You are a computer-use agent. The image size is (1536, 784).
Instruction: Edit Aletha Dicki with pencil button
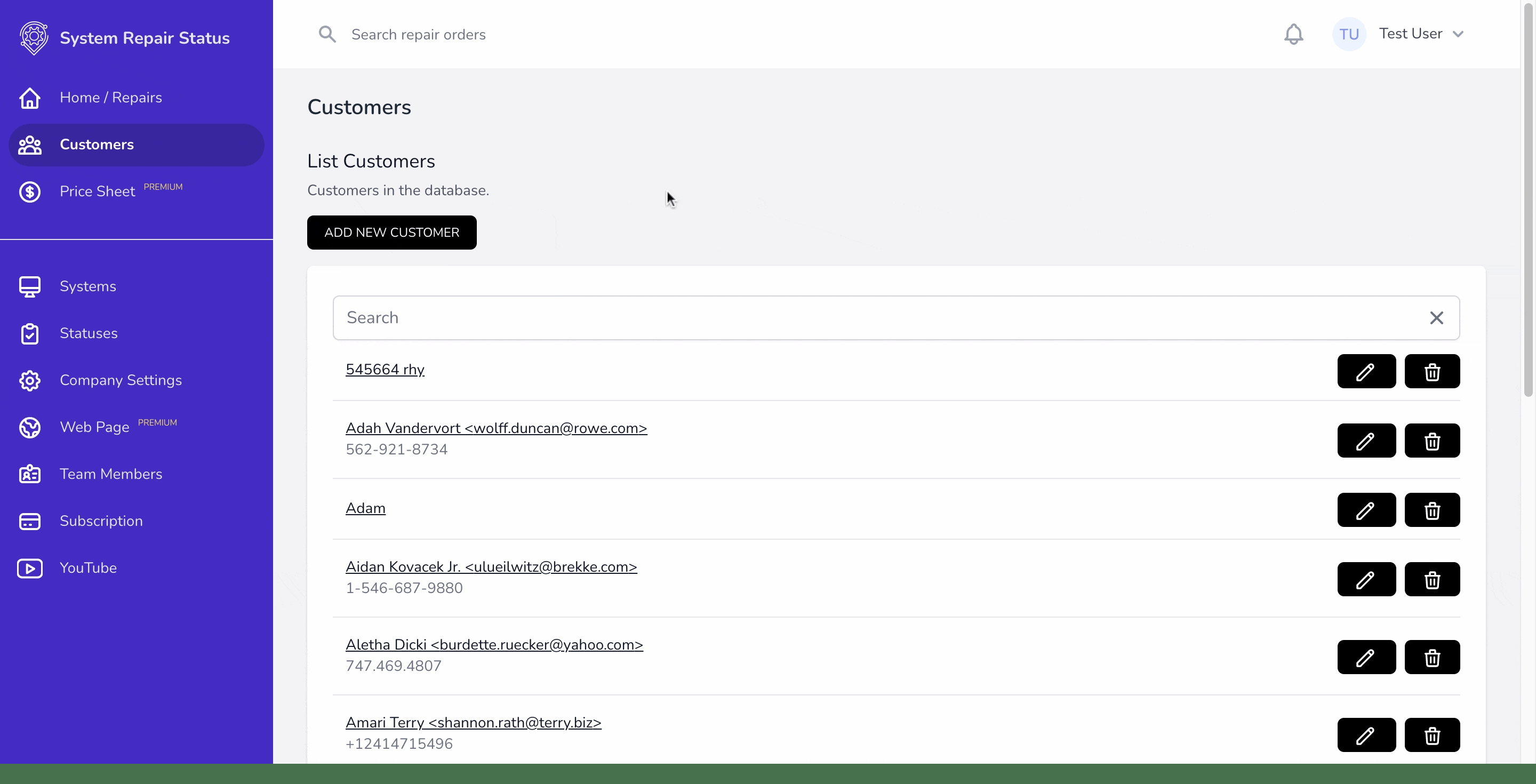click(x=1366, y=657)
